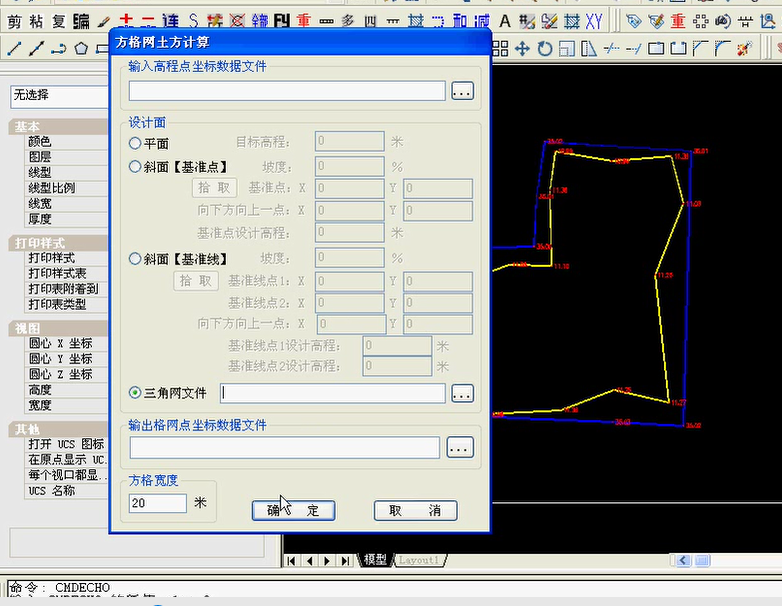This screenshot has height=606, width=782.
Task: Click the 剪 (cut) toolbar icon
Action: click(x=15, y=21)
